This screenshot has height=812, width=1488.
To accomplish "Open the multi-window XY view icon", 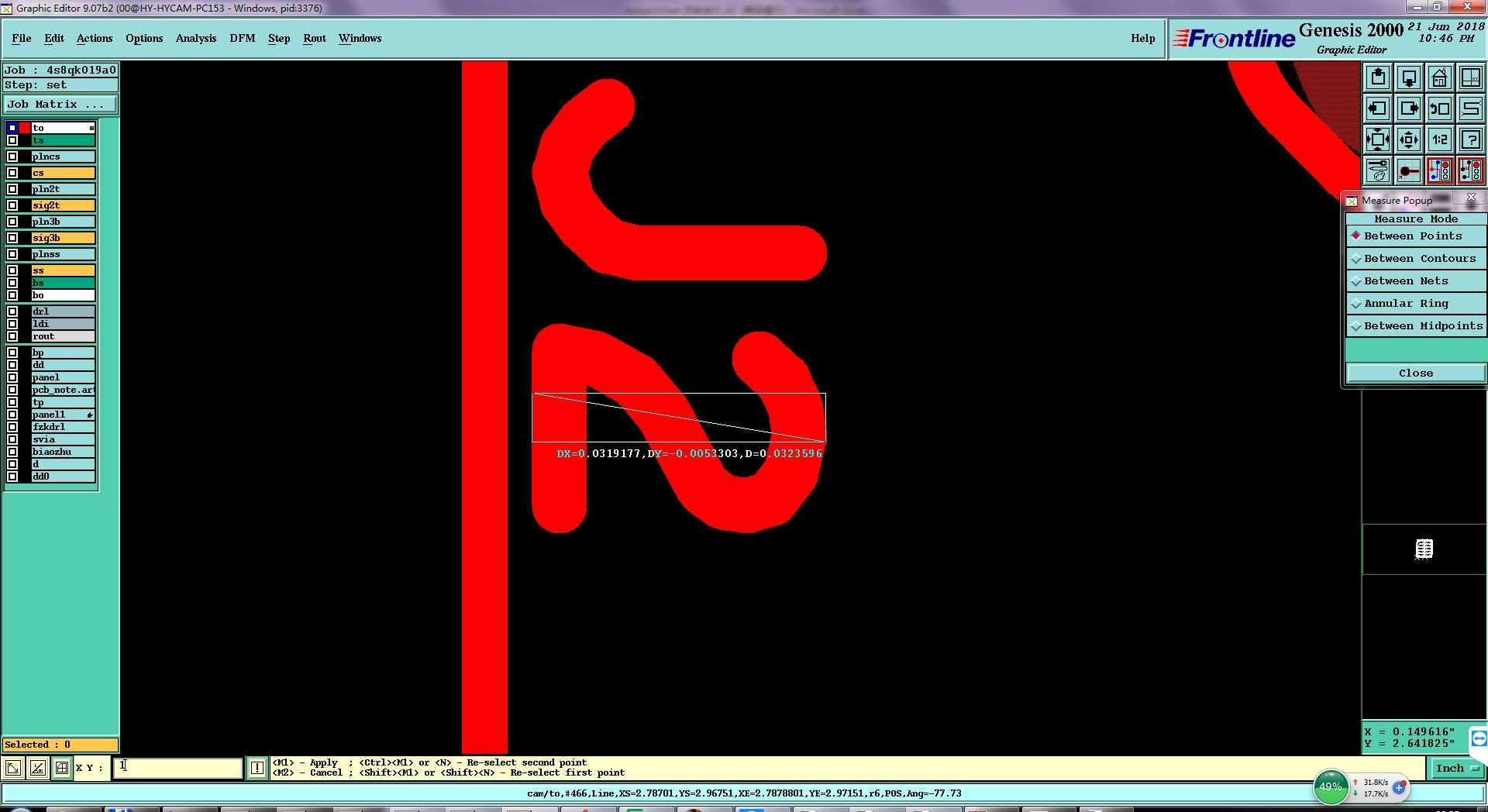I will pos(1471,77).
